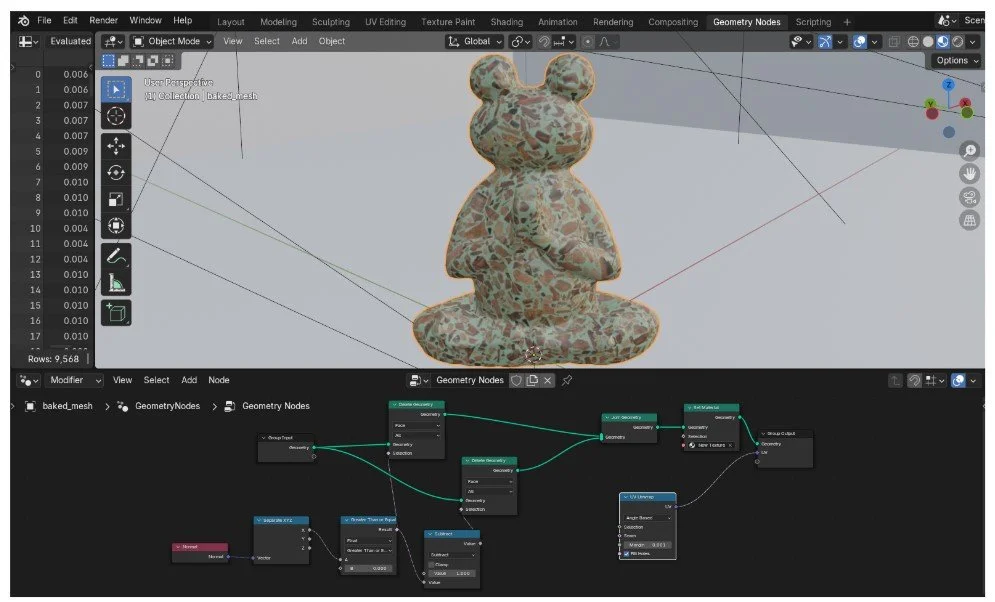Toggle proportional editing
Screen dimensions: 995x602
(588, 42)
